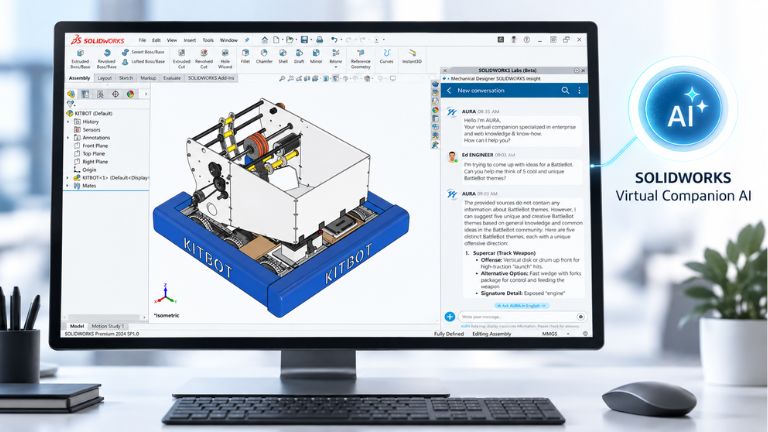Open the FeatureManager design tree tab
768x432 pixels.
tap(71, 94)
